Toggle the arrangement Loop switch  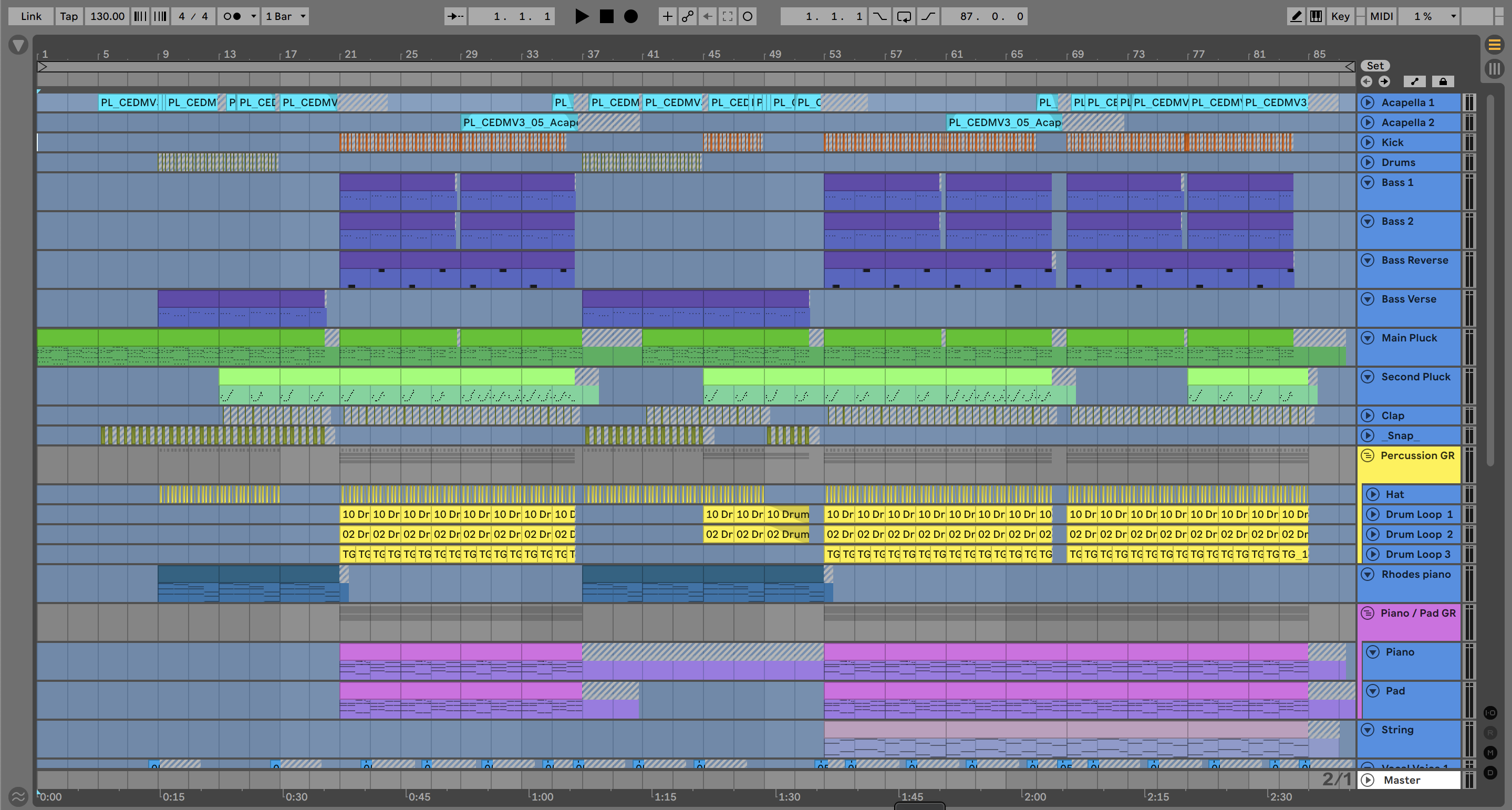click(x=904, y=16)
